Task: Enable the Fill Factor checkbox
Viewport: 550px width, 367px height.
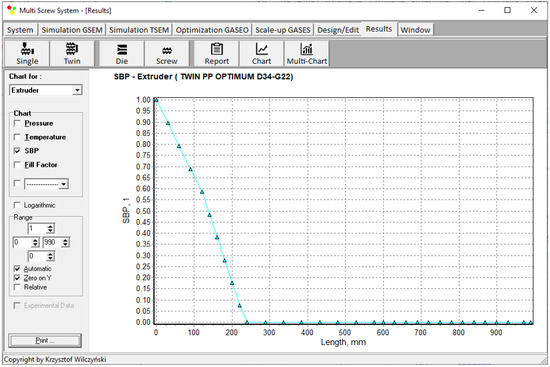Action: 17,165
